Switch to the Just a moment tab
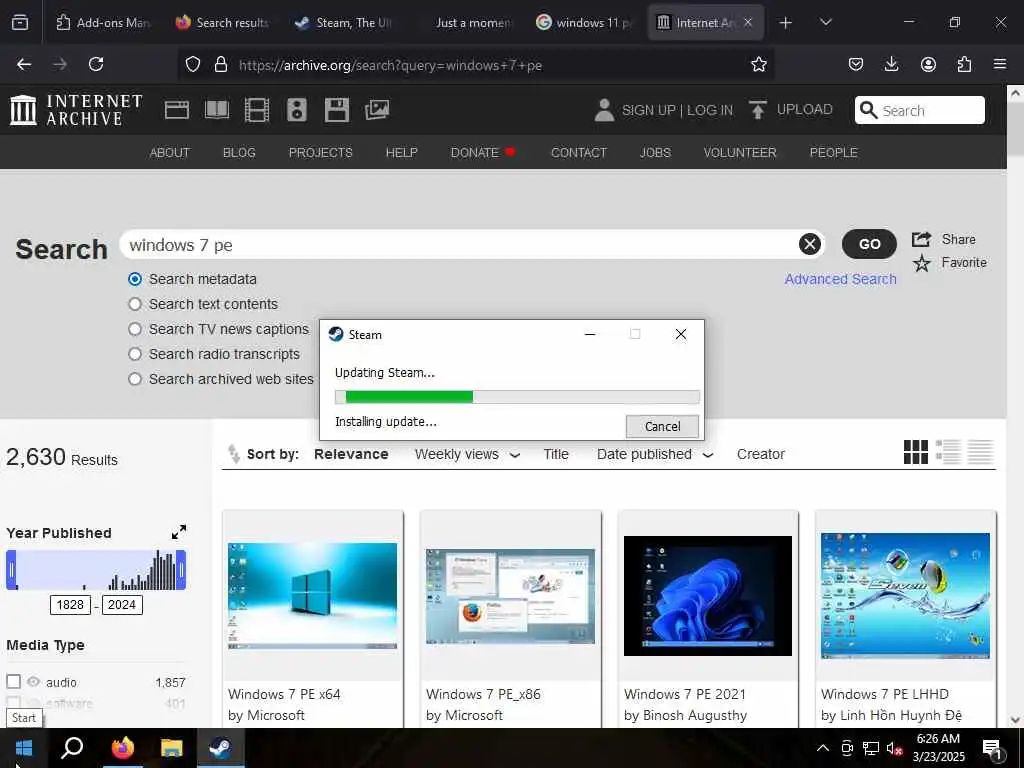The image size is (1024, 768). click(465, 22)
